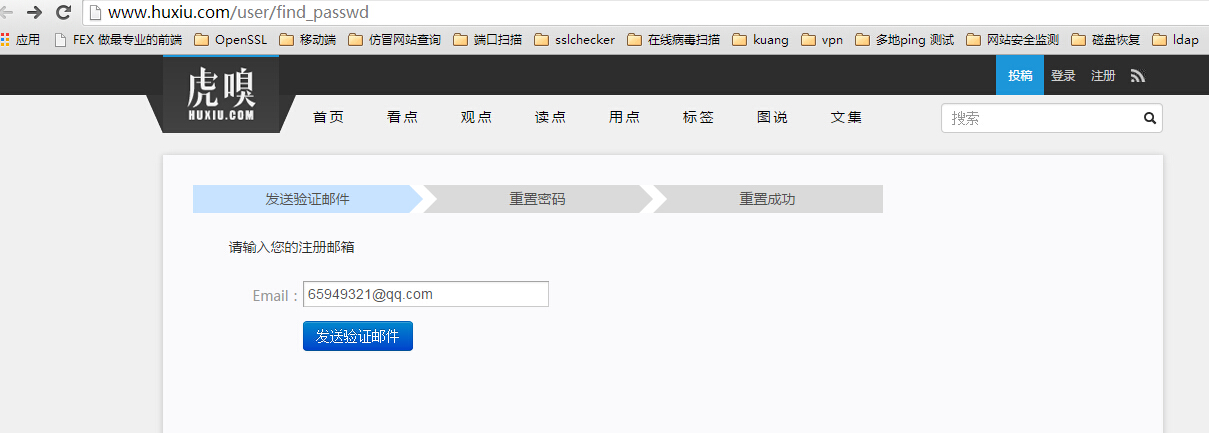Select the 重置密码 step tab
This screenshot has height=433, width=1209.
click(537, 199)
